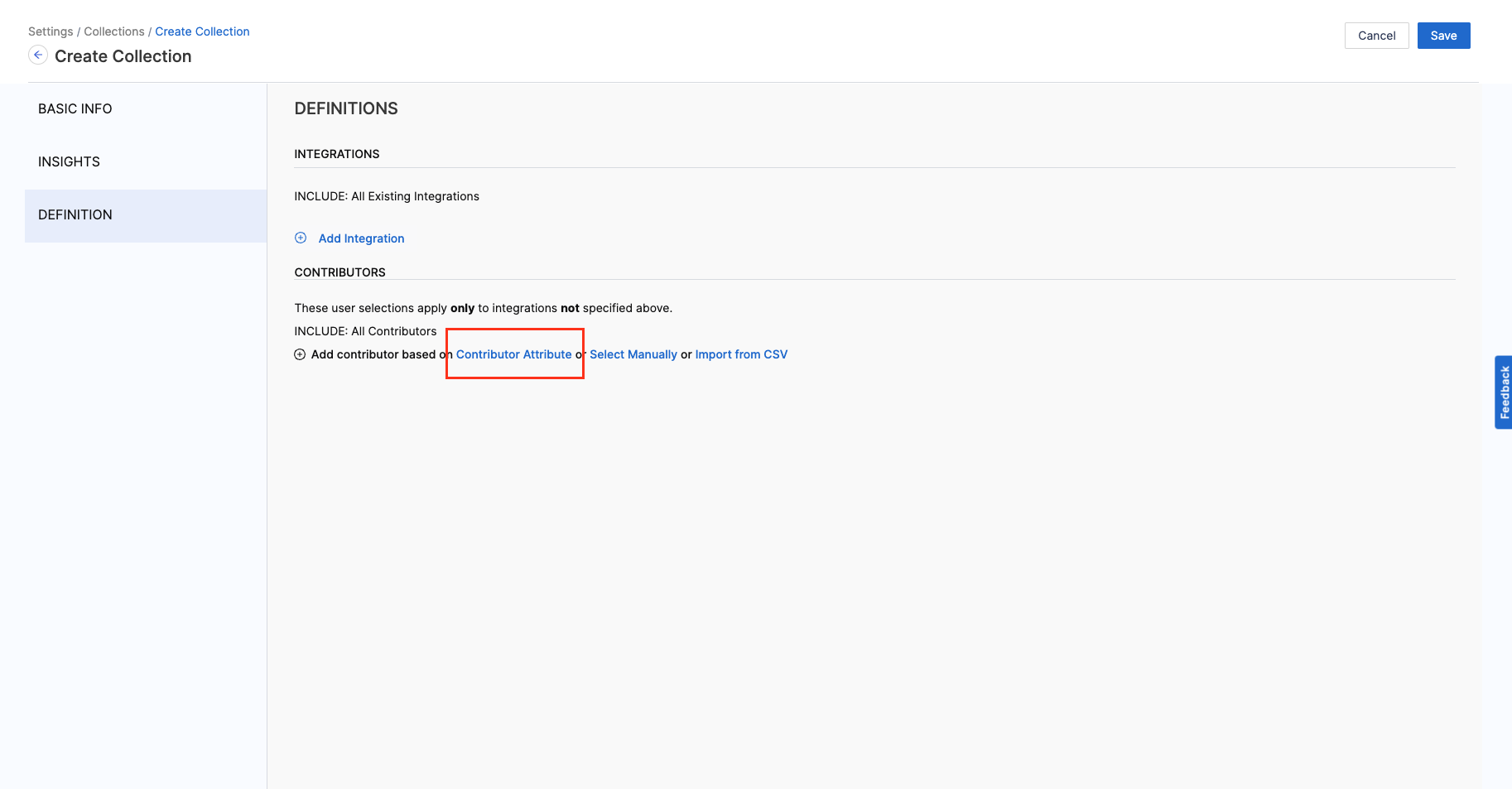Screen dimensions: 1512x789
Task: Click the plus icon before Add contributor
Action: [x=300, y=354]
